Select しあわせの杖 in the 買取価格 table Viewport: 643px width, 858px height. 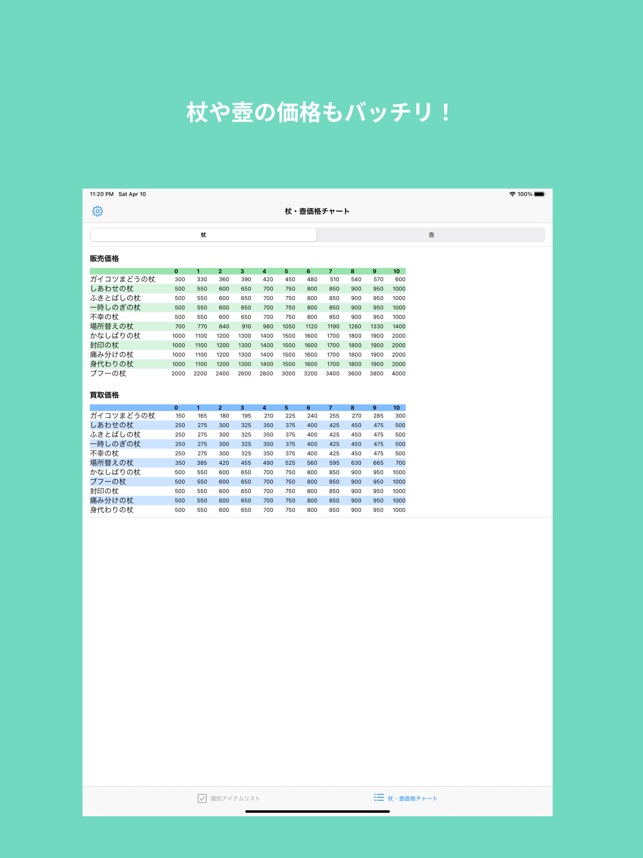click(112, 425)
